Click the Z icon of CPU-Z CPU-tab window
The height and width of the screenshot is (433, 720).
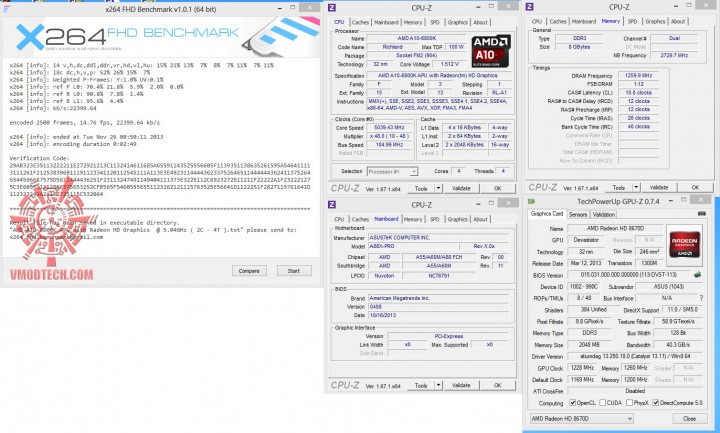coord(332,7)
